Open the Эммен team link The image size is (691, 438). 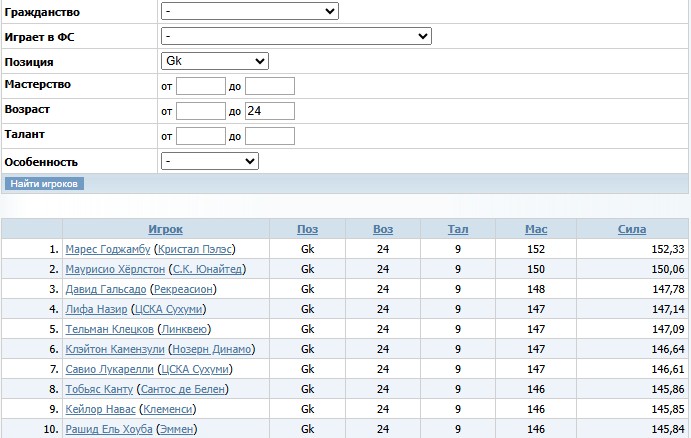[x=176, y=429]
